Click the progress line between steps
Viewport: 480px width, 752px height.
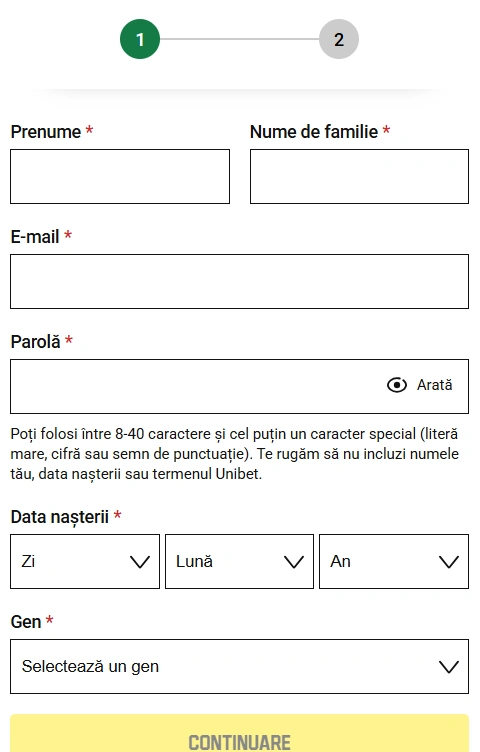pos(239,39)
